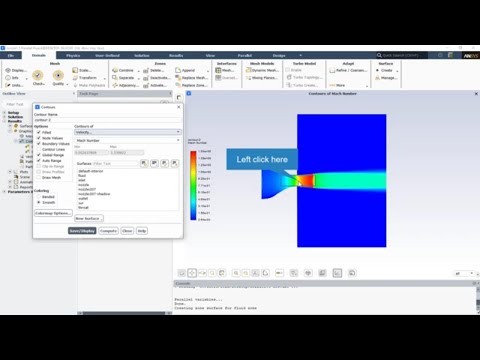Screen dimensions: 480x360
Task: Uncheck the Auto Range option
Action: 39,161
